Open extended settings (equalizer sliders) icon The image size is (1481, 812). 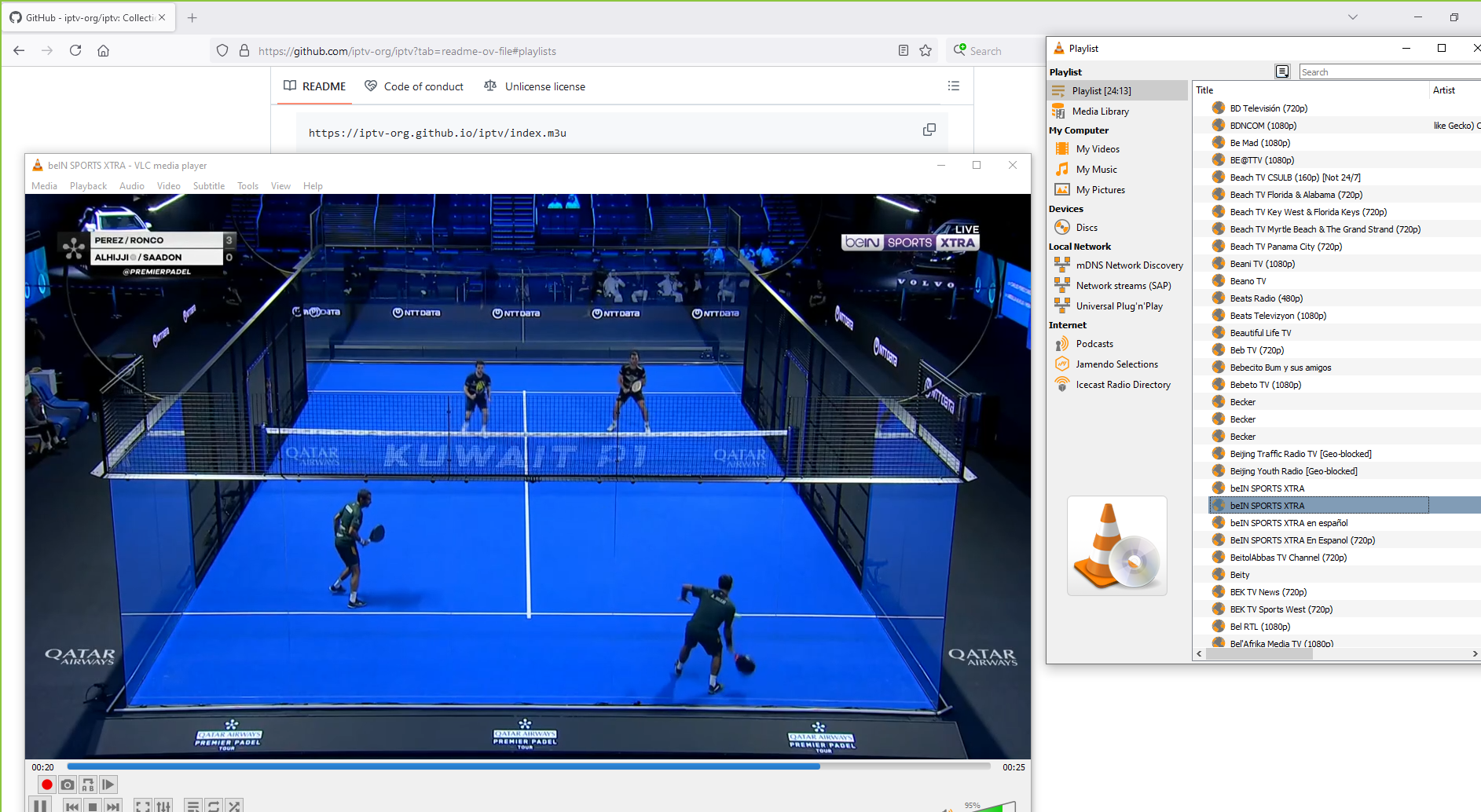tap(163, 806)
